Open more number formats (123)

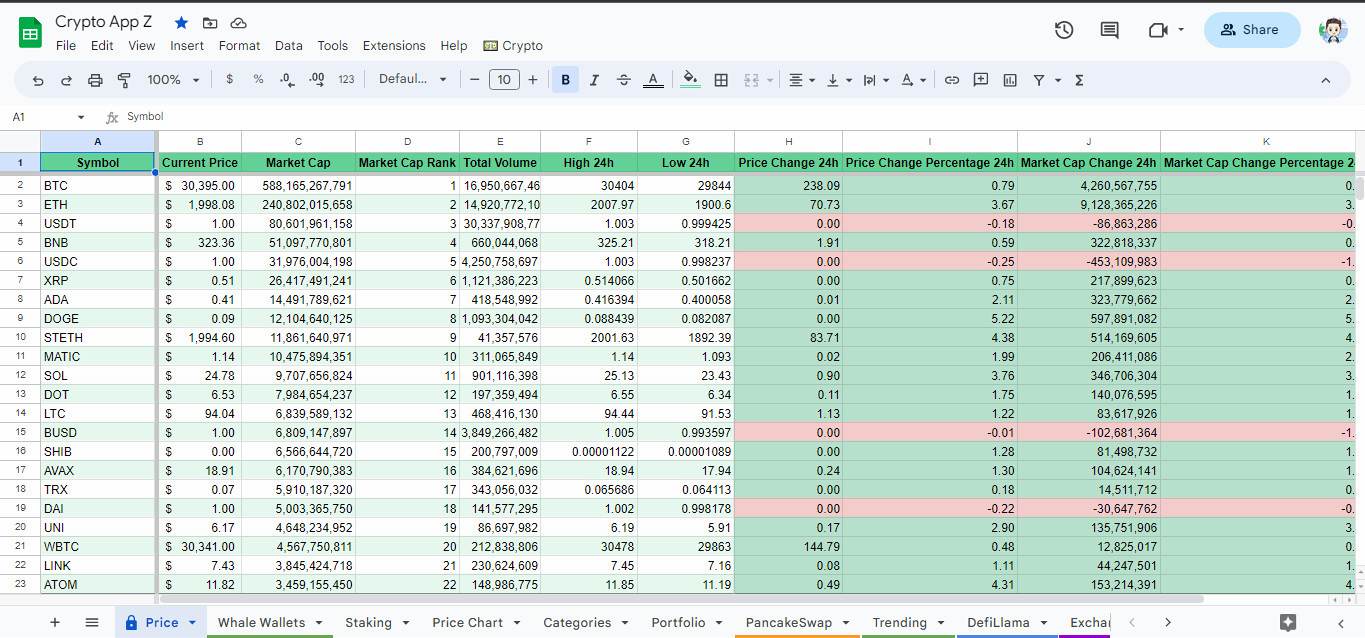[346, 80]
